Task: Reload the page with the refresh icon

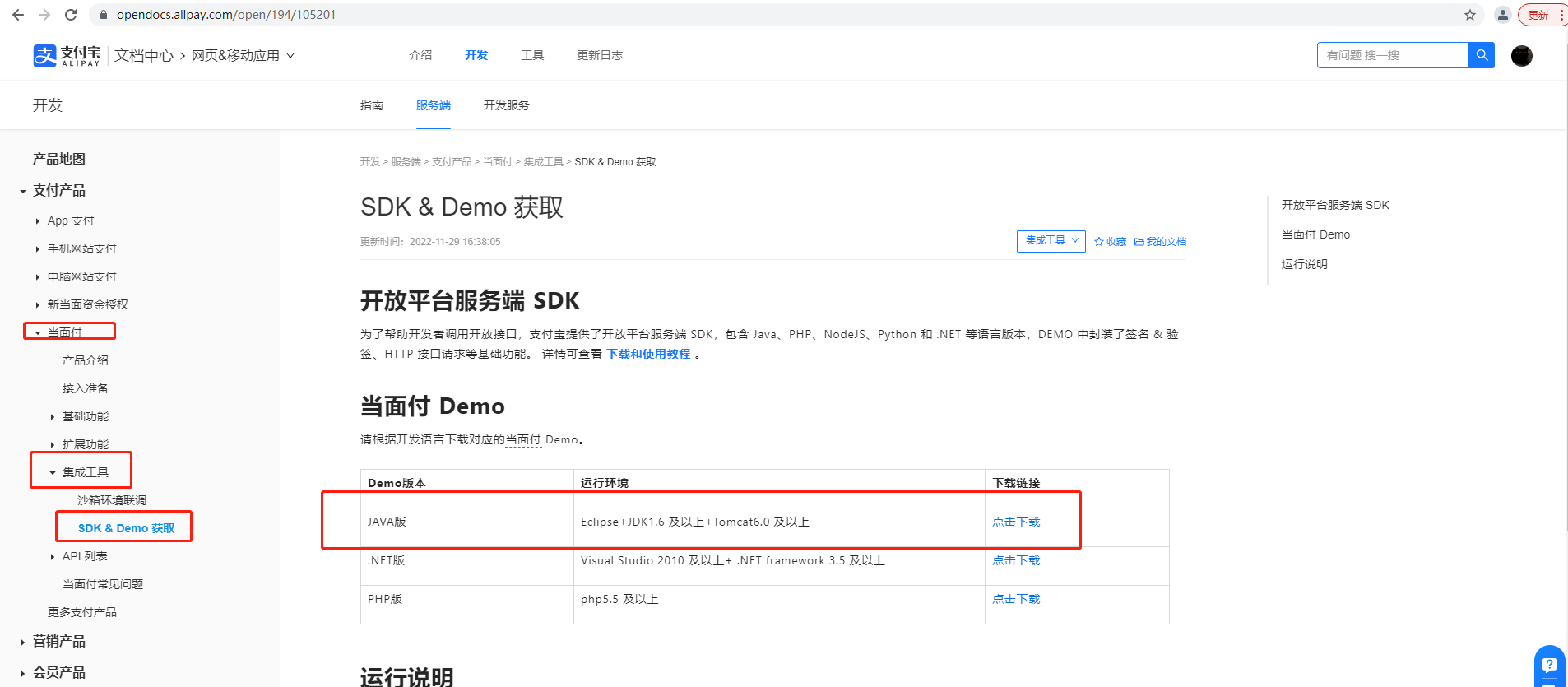Action: (x=71, y=15)
